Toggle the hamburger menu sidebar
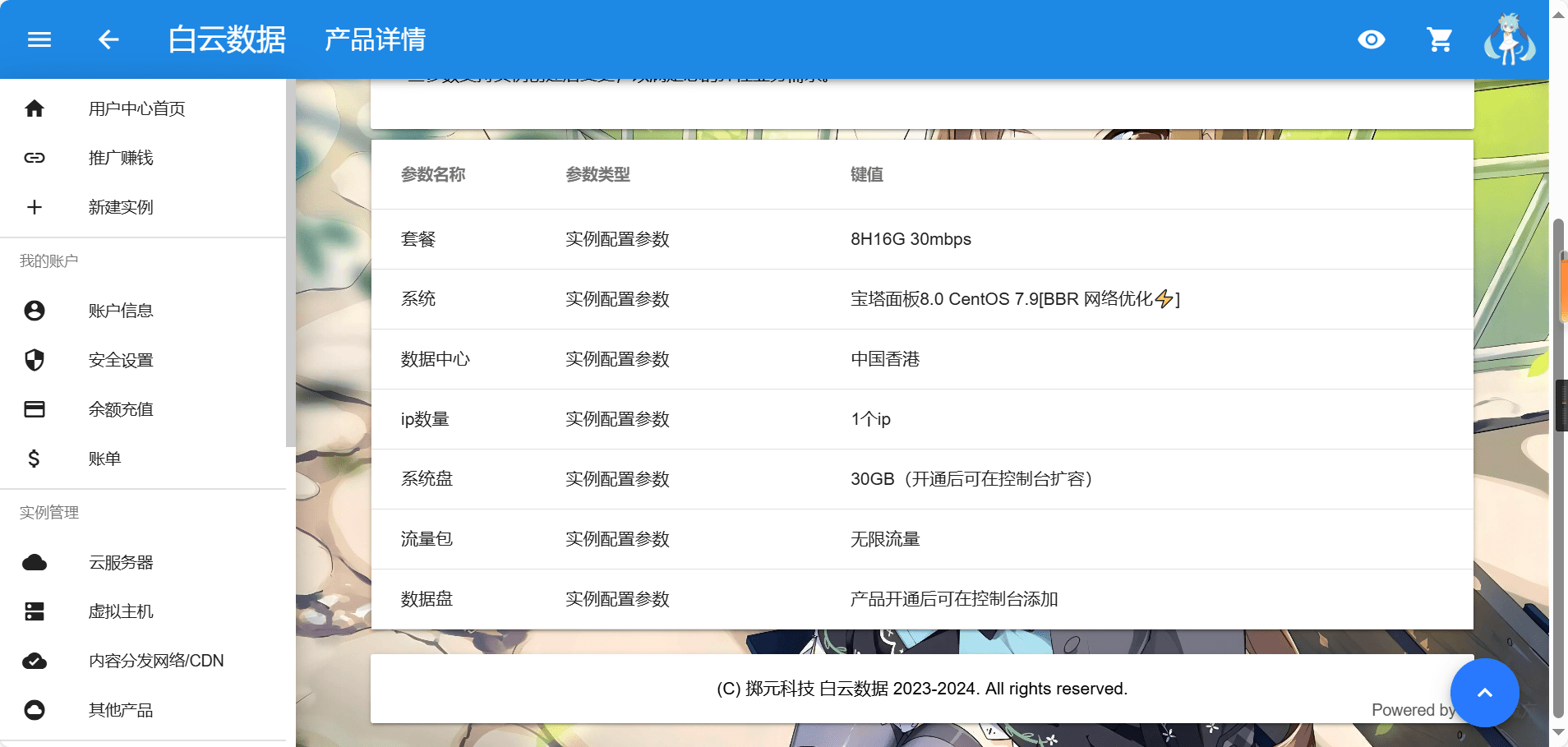 39,39
